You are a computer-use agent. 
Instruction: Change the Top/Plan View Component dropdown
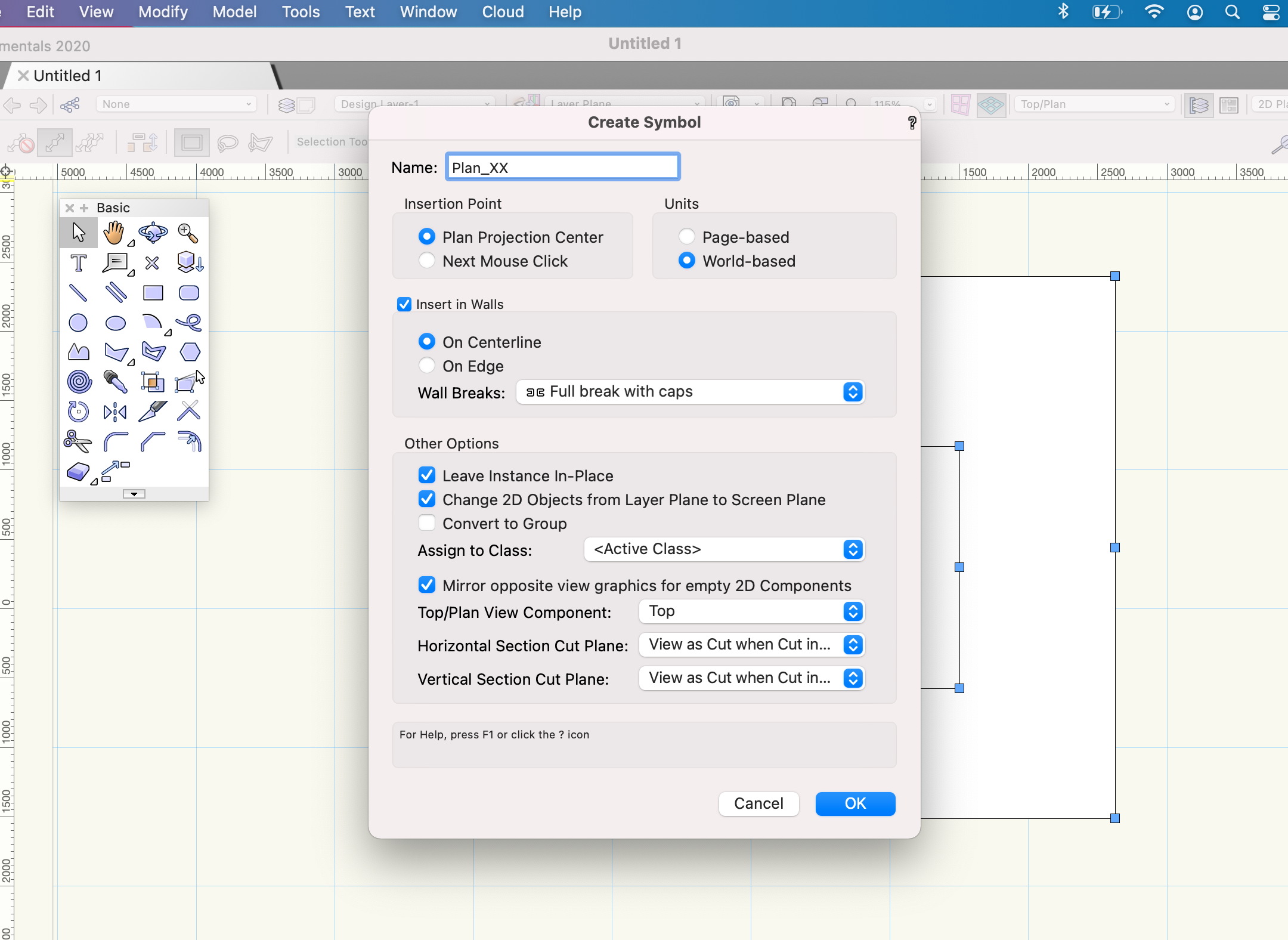click(751, 611)
